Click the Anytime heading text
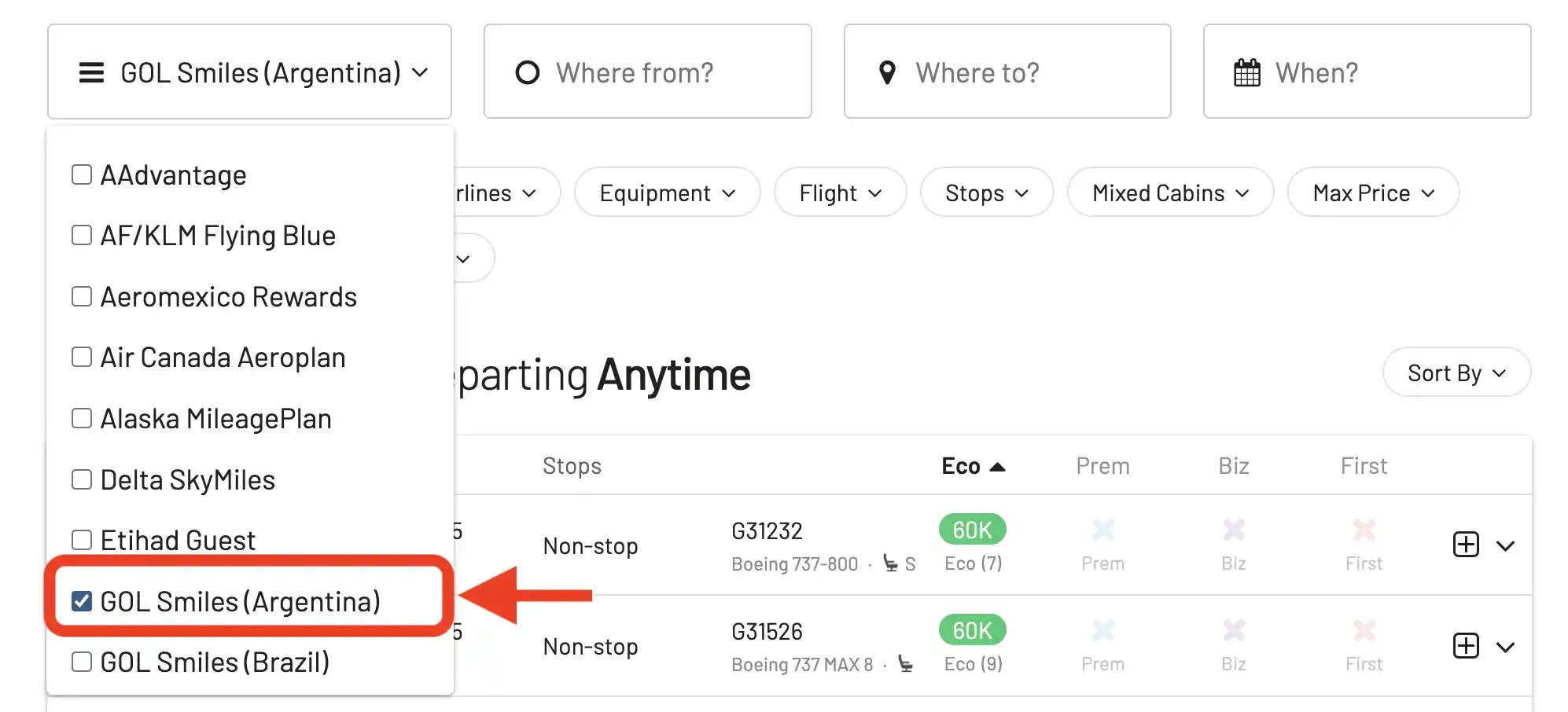This screenshot has height=712, width=1568. coord(674,375)
